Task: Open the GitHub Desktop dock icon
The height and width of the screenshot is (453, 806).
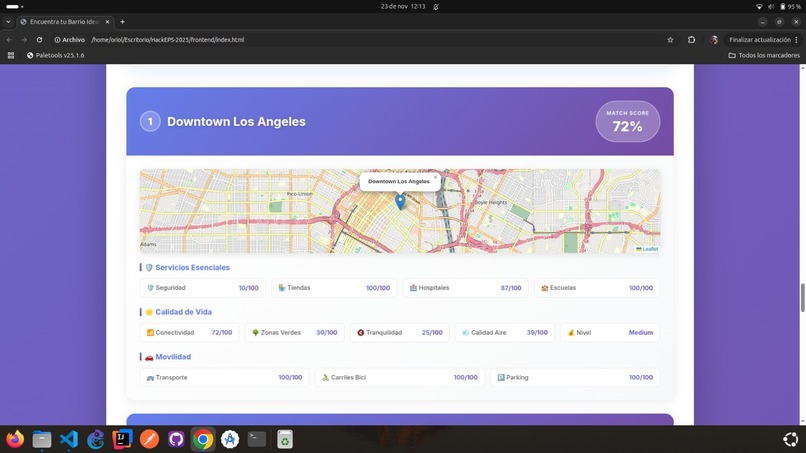Action: pos(176,439)
